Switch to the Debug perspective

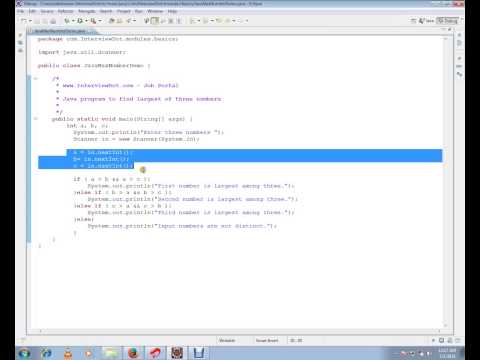pyautogui.click(x=448, y=21)
